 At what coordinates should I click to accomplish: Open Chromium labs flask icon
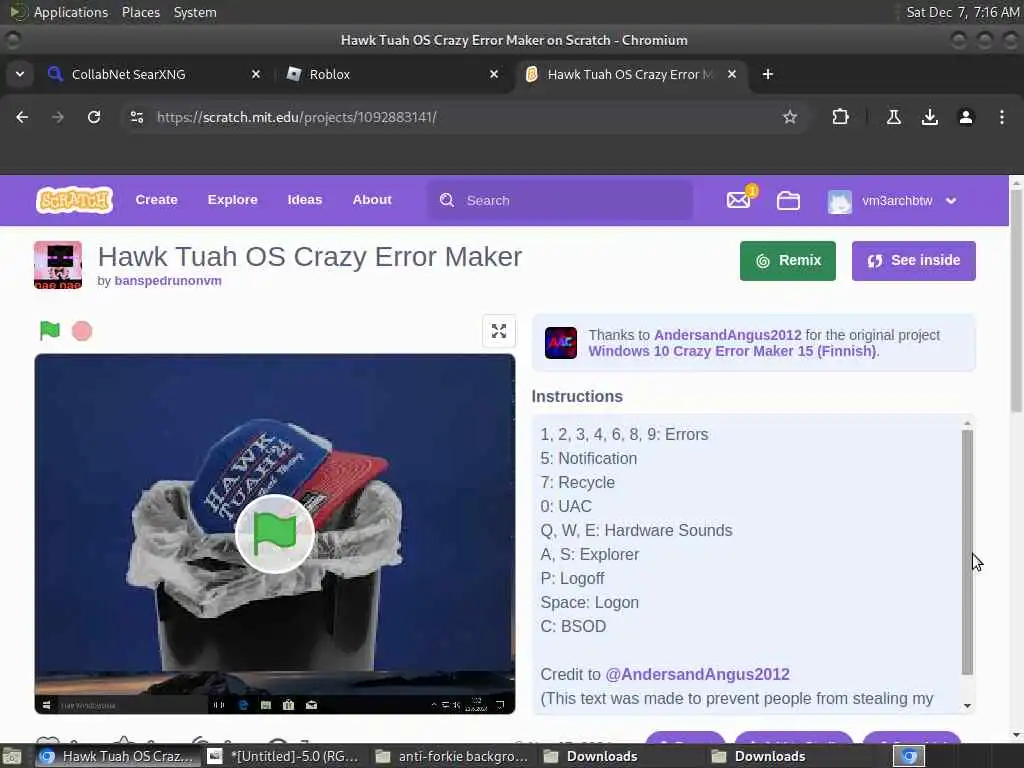pyautogui.click(x=894, y=117)
